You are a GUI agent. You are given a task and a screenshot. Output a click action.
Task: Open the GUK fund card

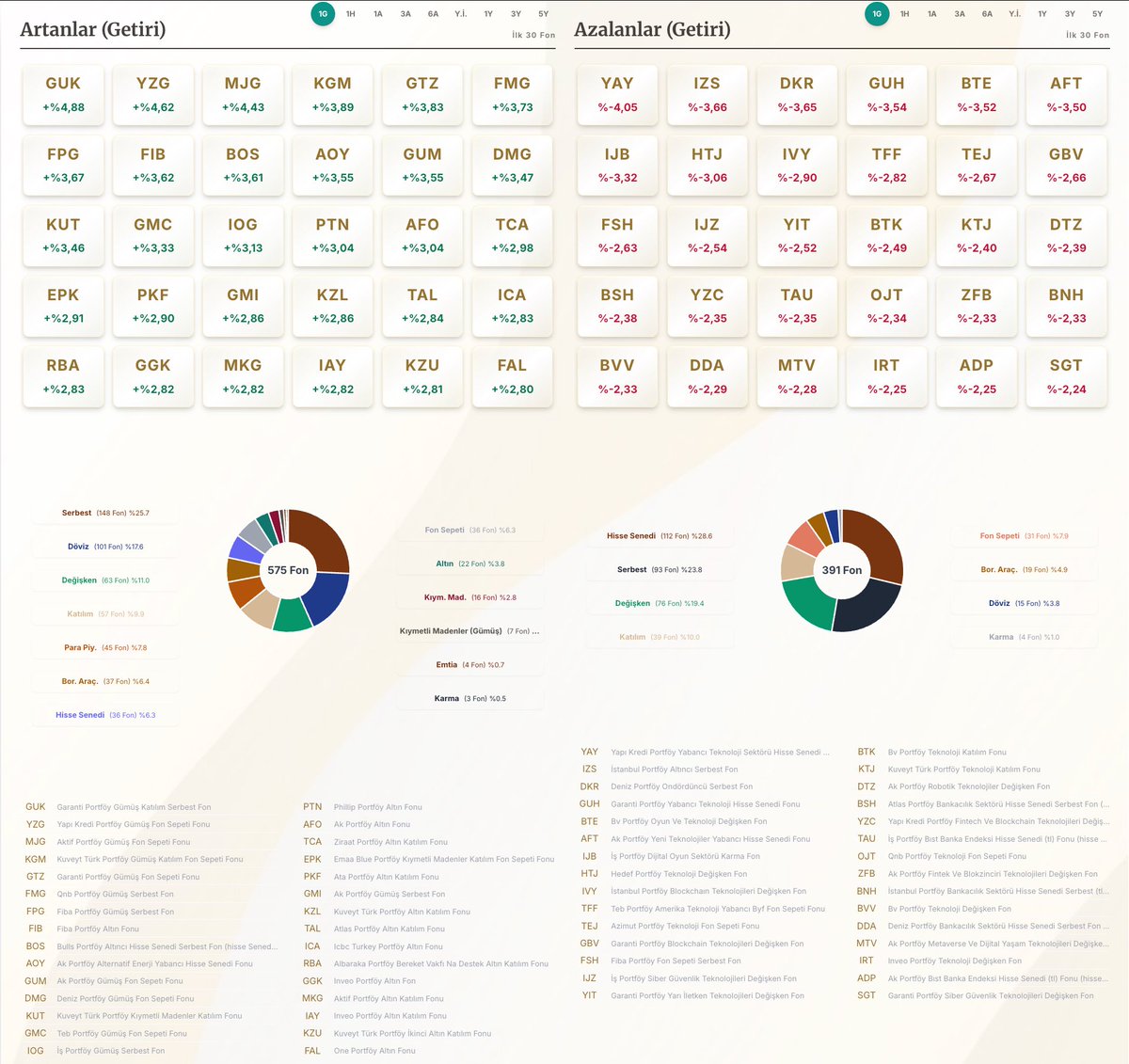pyautogui.click(x=63, y=94)
